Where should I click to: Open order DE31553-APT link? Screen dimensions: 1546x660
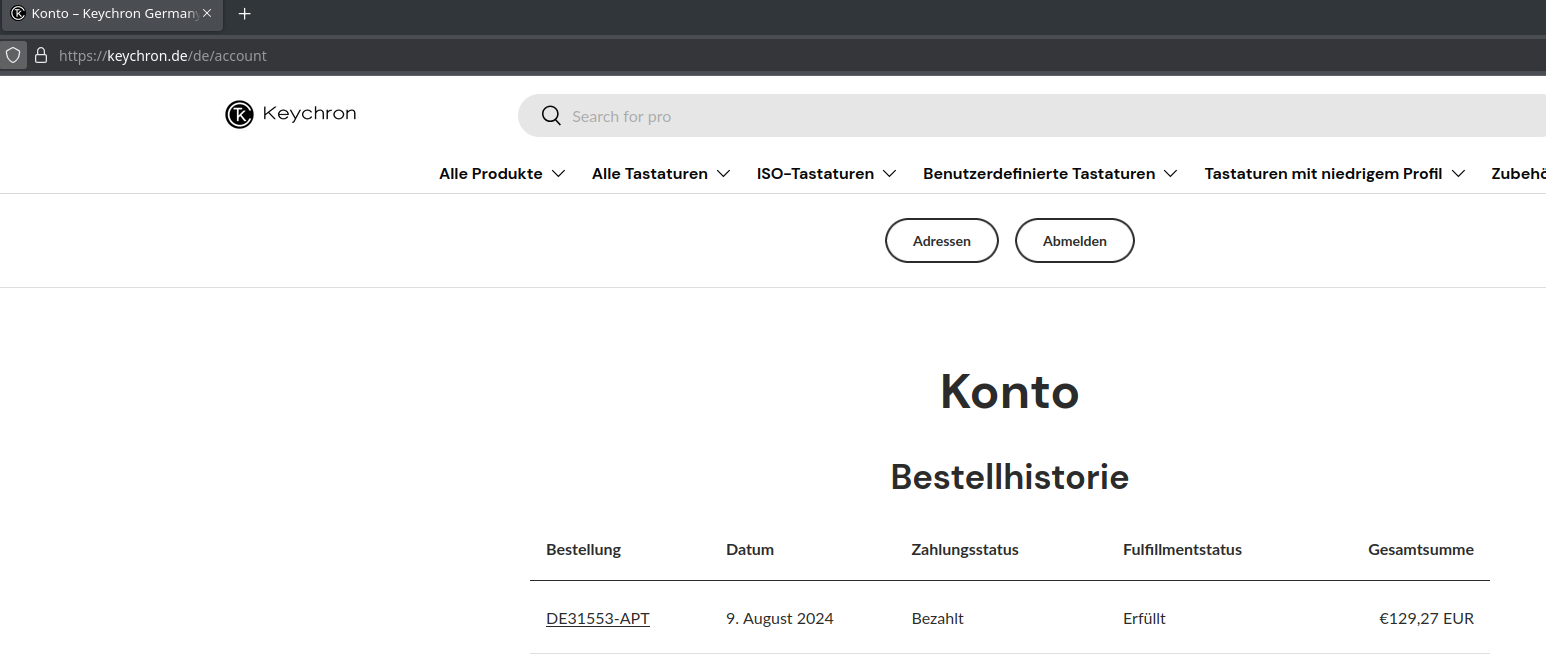click(x=598, y=619)
